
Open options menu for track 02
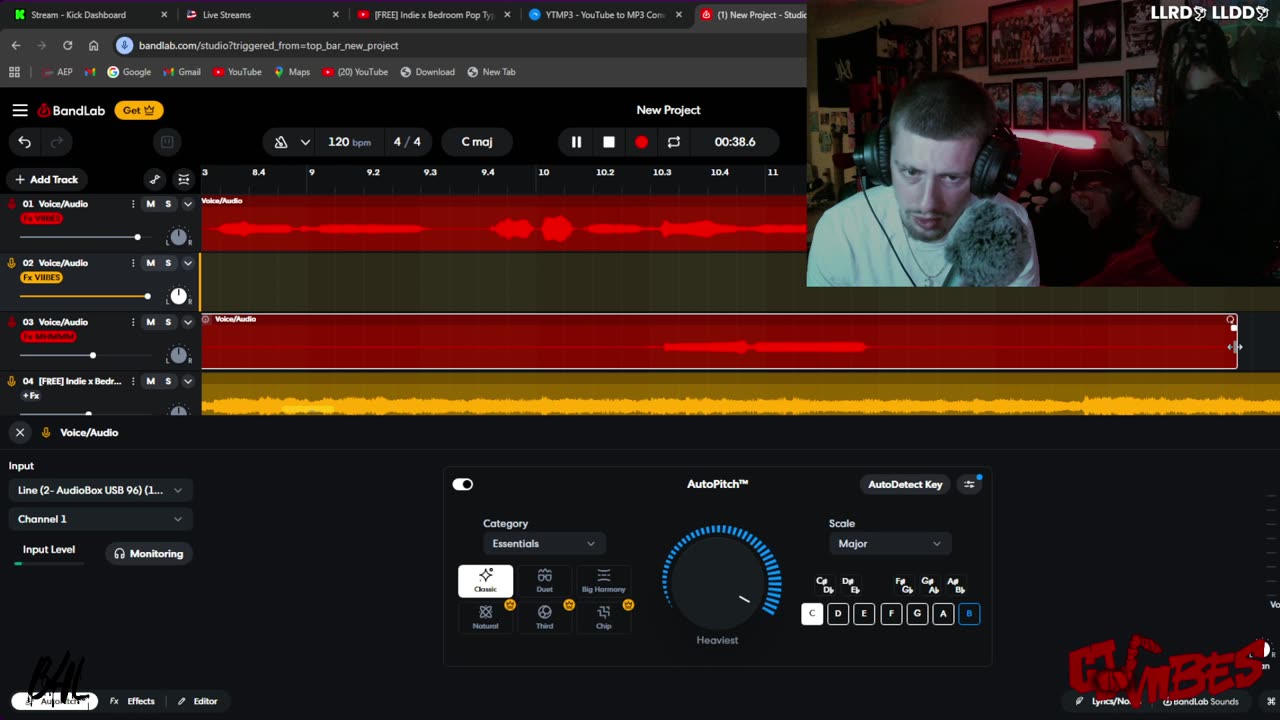(133, 263)
